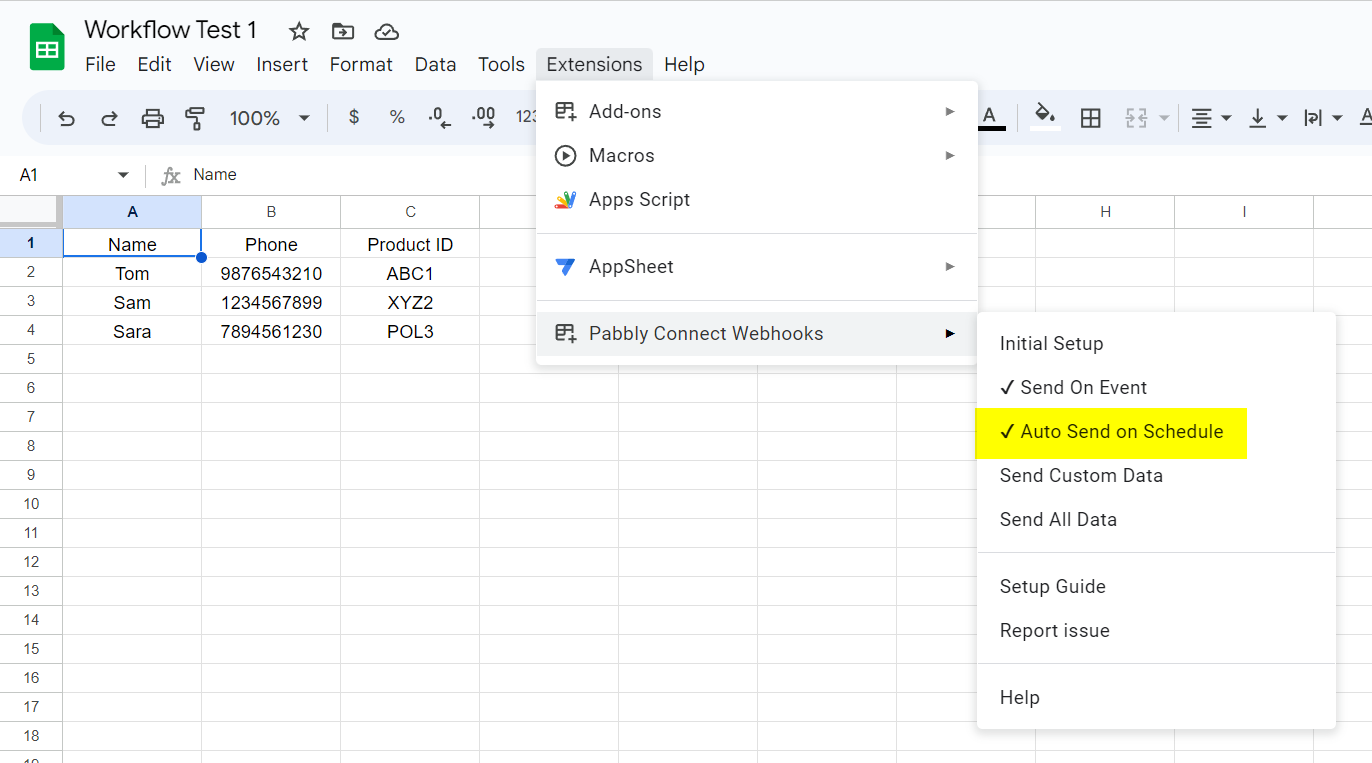Undo the last action
The width and height of the screenshot is (1372, 763).
[67, 118]
